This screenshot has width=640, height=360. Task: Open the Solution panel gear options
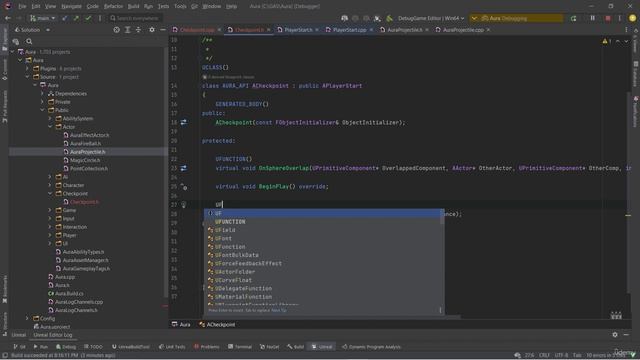tap(152, 30)
